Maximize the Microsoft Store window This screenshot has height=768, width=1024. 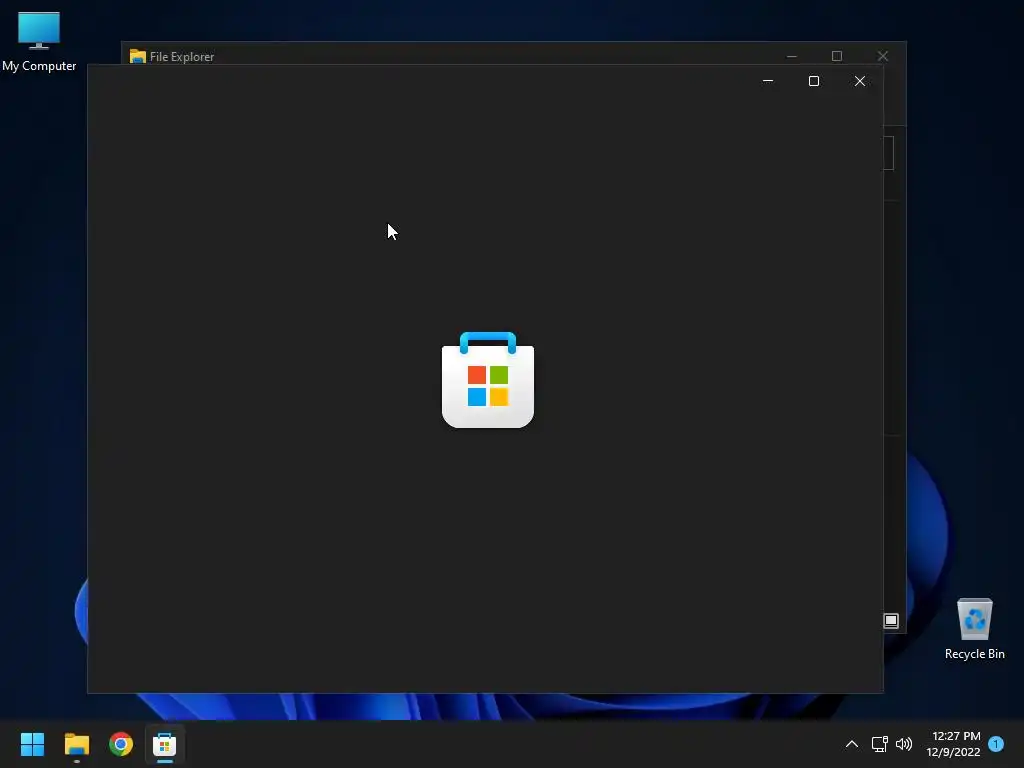(x=814, y=81)
